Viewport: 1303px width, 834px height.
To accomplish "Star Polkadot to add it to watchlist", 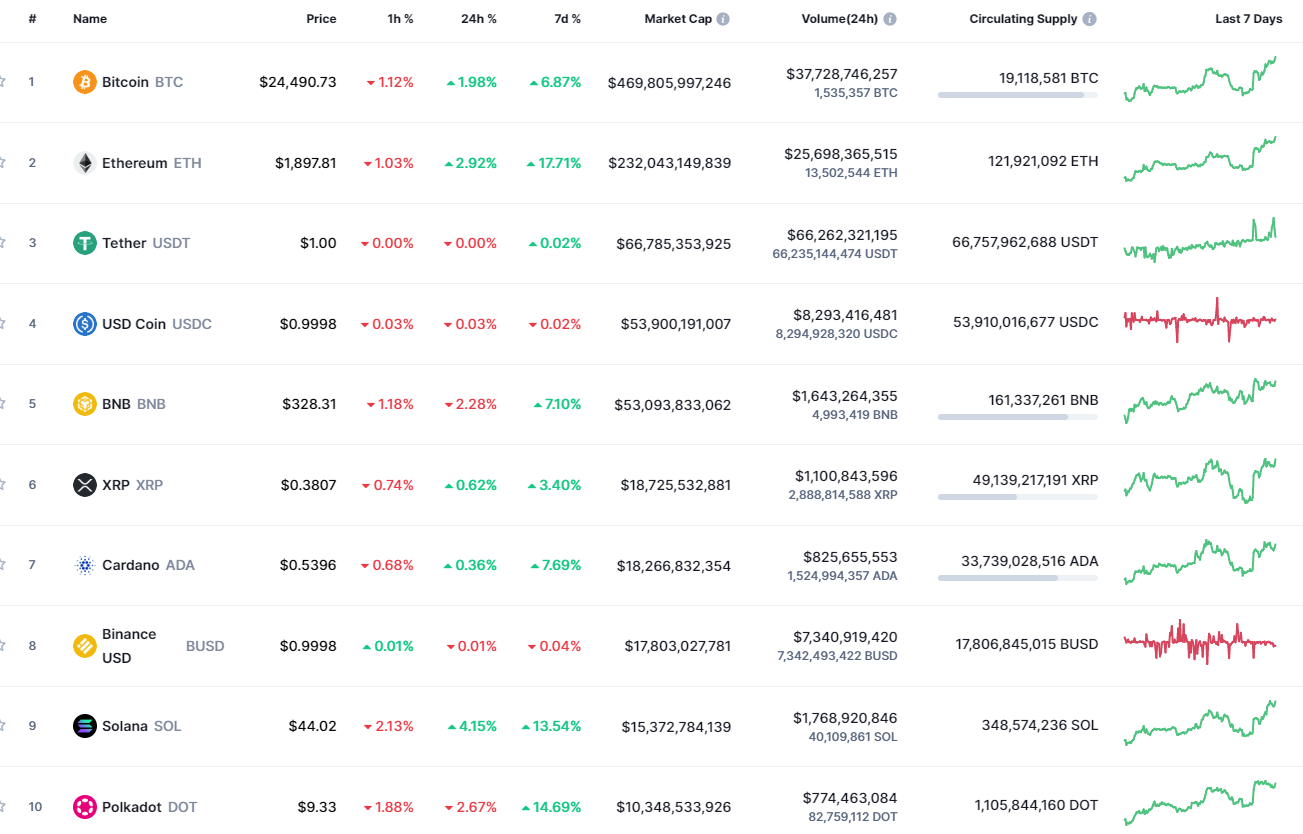I will [2, 806].
